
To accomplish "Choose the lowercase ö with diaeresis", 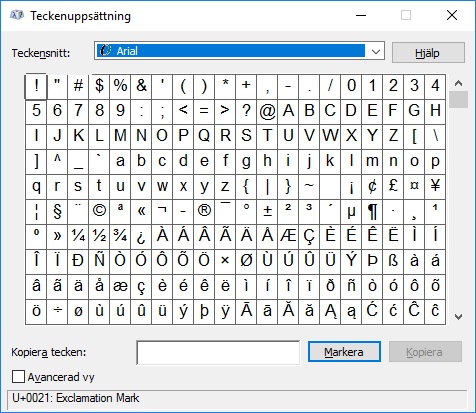I will (x=36, y=312).
